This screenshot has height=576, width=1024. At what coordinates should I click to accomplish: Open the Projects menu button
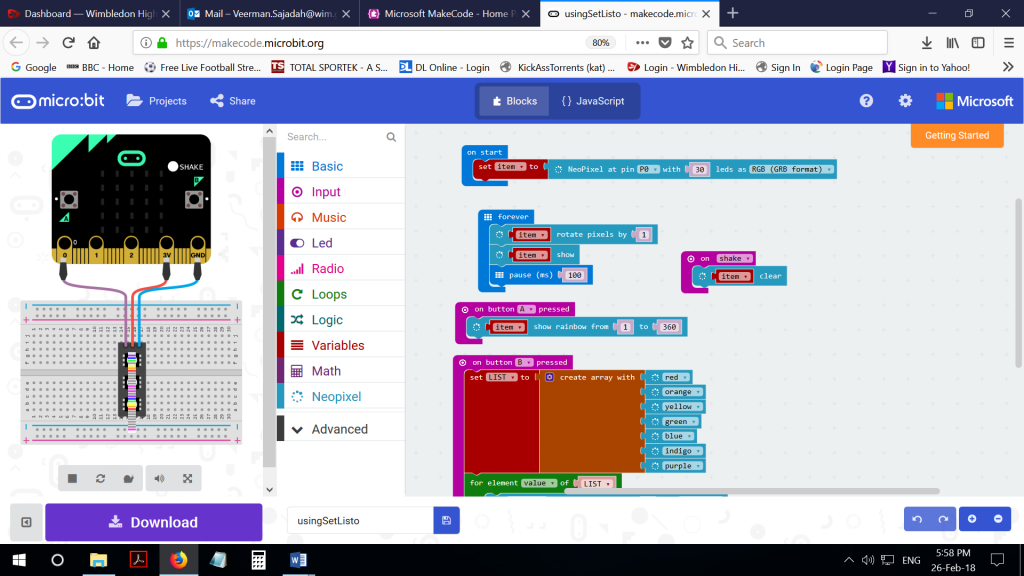tap(157, 101)
